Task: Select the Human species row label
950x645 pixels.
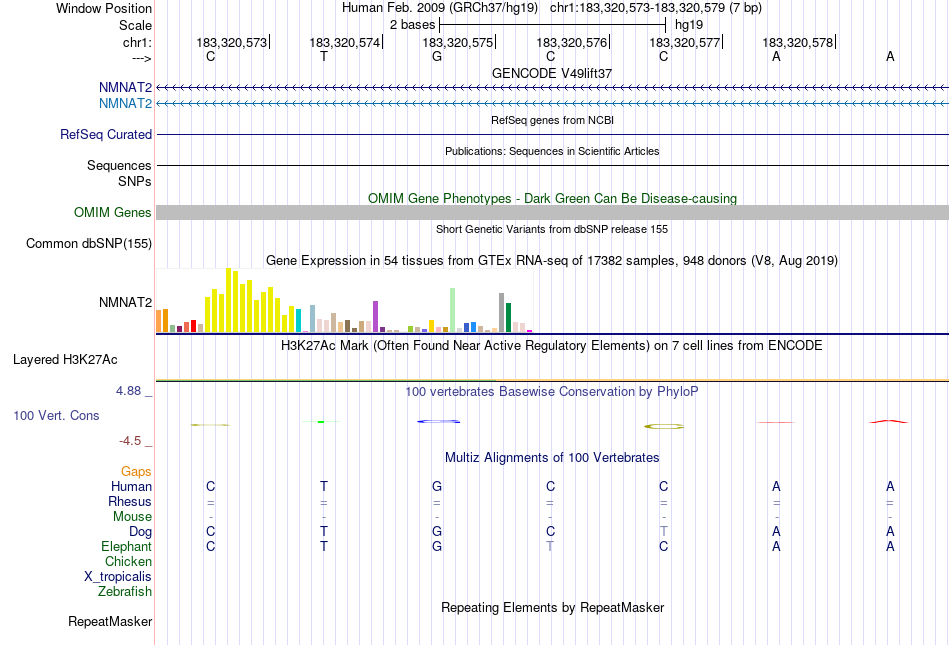Action: pyautogui.click(x=131, y=486)
